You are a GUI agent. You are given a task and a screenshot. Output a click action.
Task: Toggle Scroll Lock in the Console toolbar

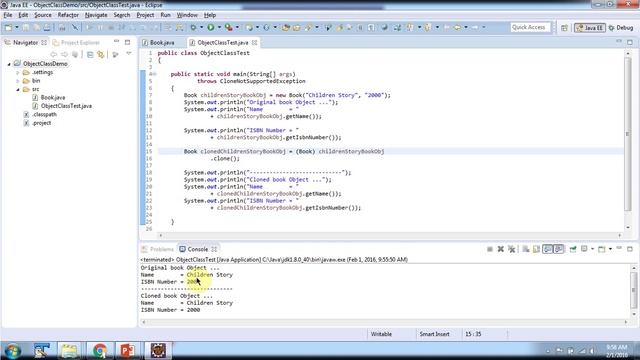(x=536, y=249)
